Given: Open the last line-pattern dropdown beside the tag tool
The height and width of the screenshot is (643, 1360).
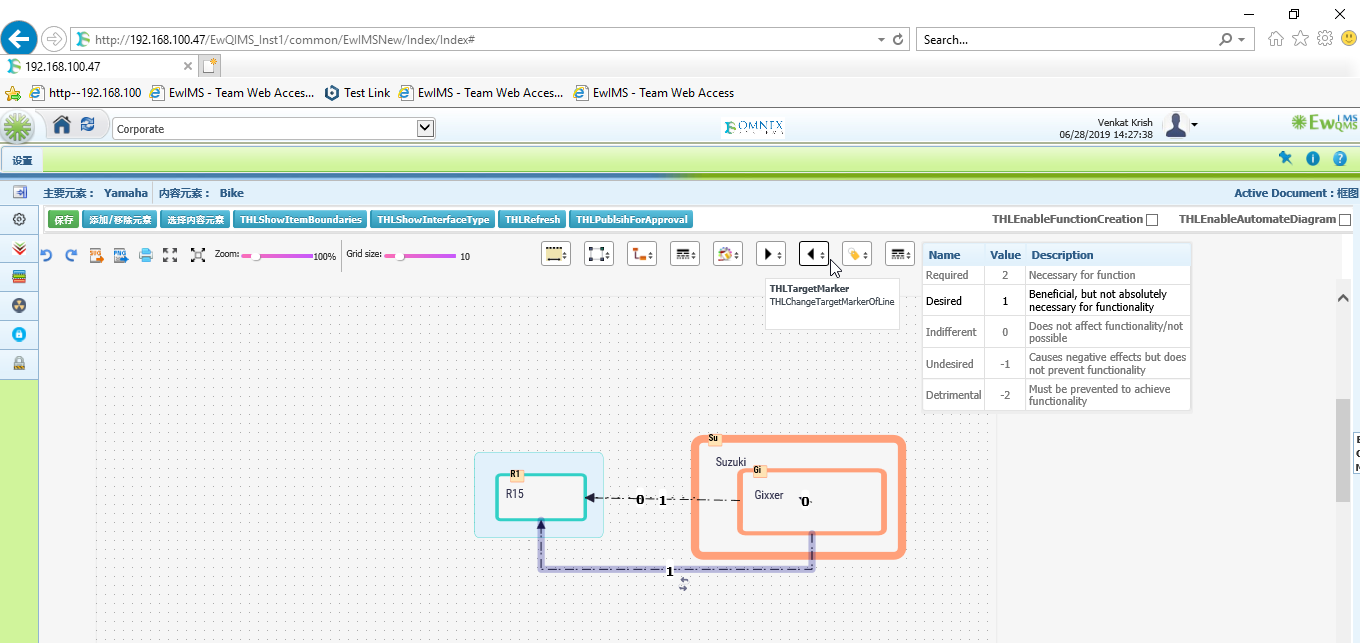Looking at the screenshot, I should [x=900, y=254].
